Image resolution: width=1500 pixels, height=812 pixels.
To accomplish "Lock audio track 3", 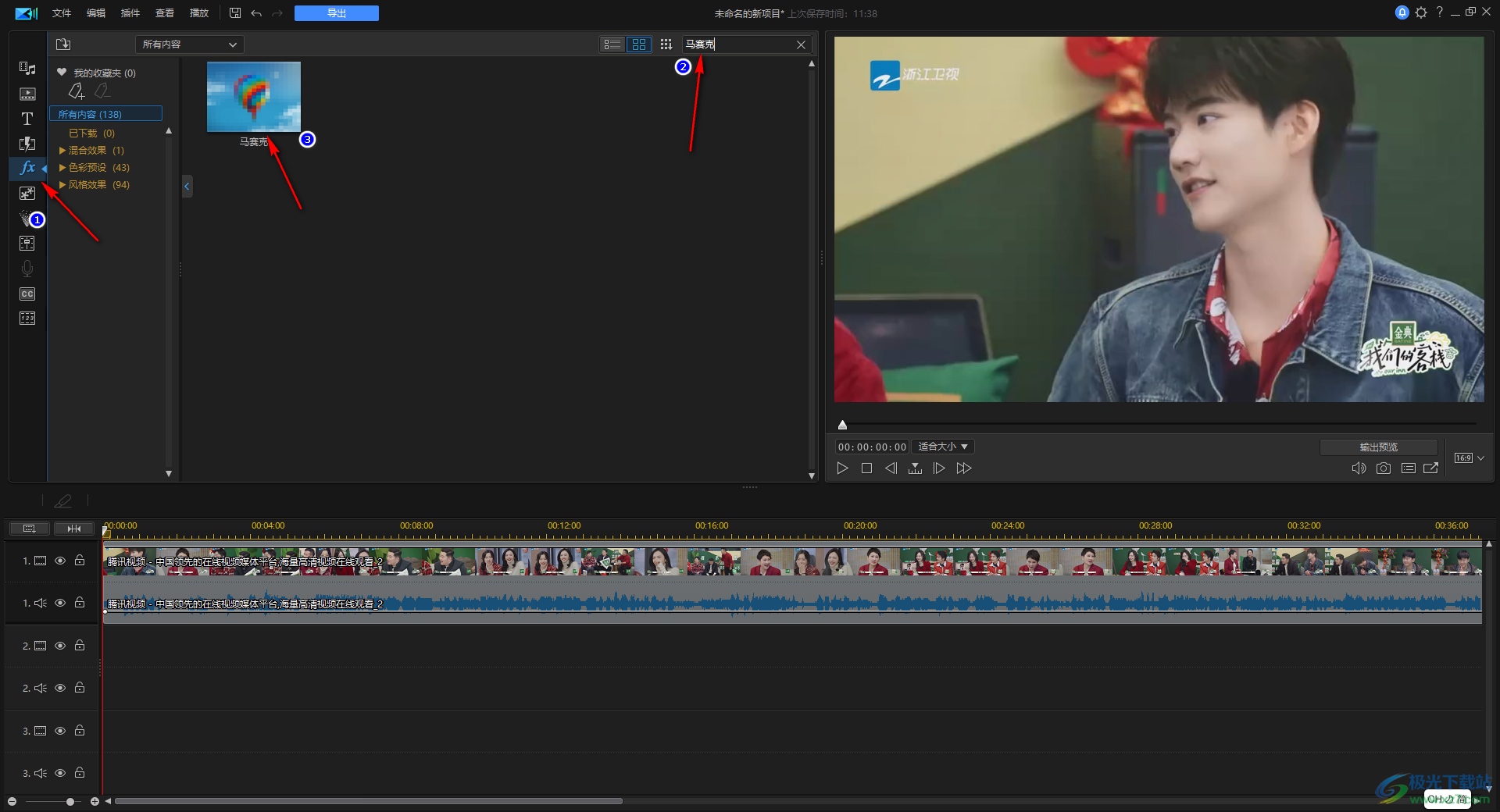I will (80, 772).
